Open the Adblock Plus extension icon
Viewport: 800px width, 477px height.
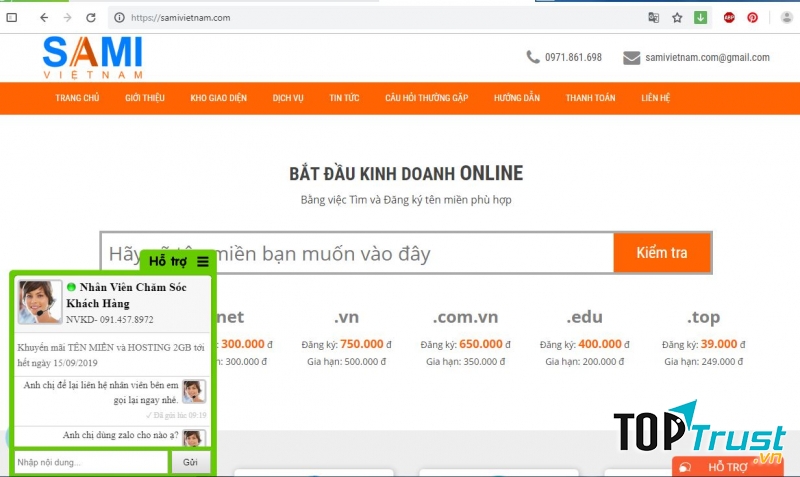pyautogui.click(x=729, y=18)
